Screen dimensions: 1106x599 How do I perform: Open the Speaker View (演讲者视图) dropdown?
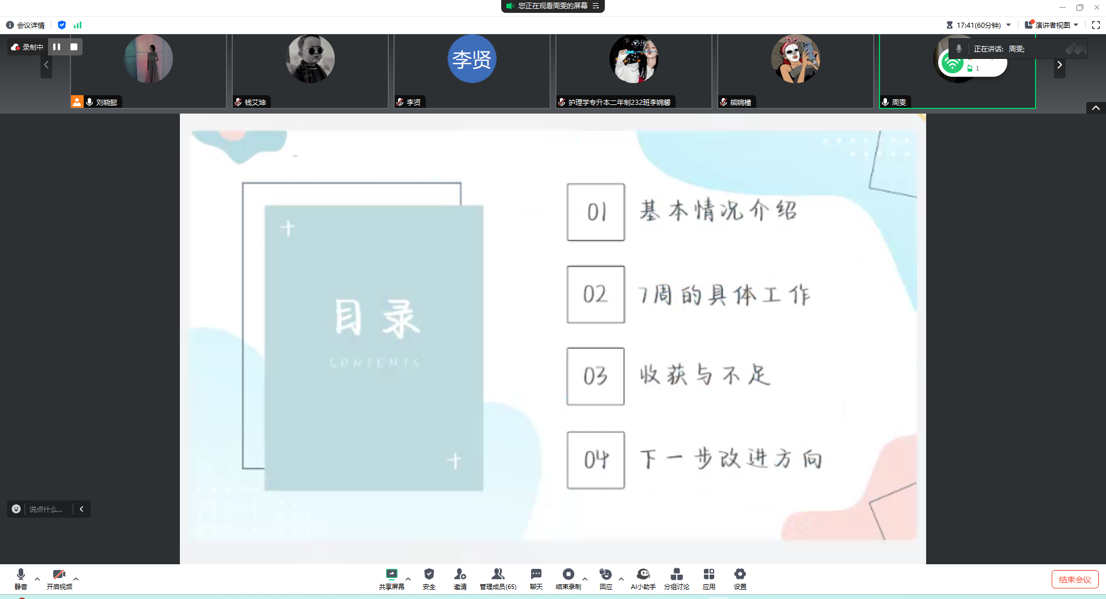tap(1052, 25)
